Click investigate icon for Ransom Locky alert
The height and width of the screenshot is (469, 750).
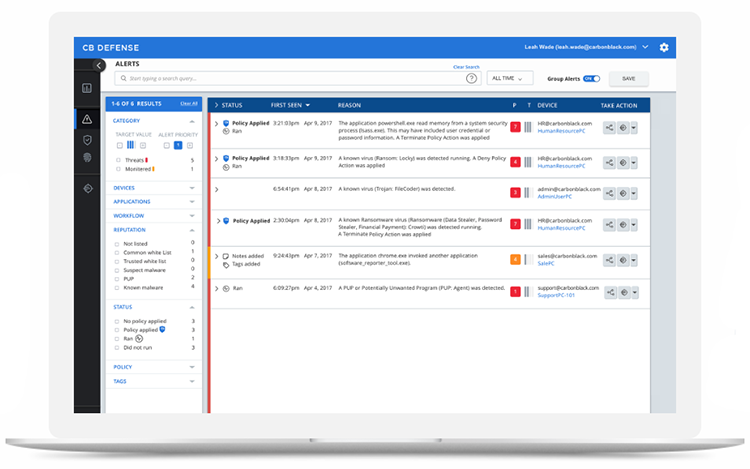(623, 163)
